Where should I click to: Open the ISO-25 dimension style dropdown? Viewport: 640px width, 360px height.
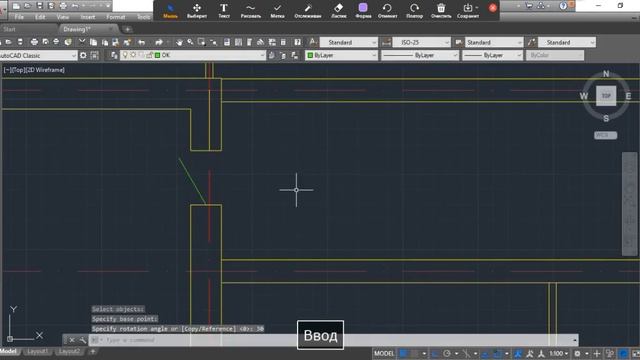point(421,42)
